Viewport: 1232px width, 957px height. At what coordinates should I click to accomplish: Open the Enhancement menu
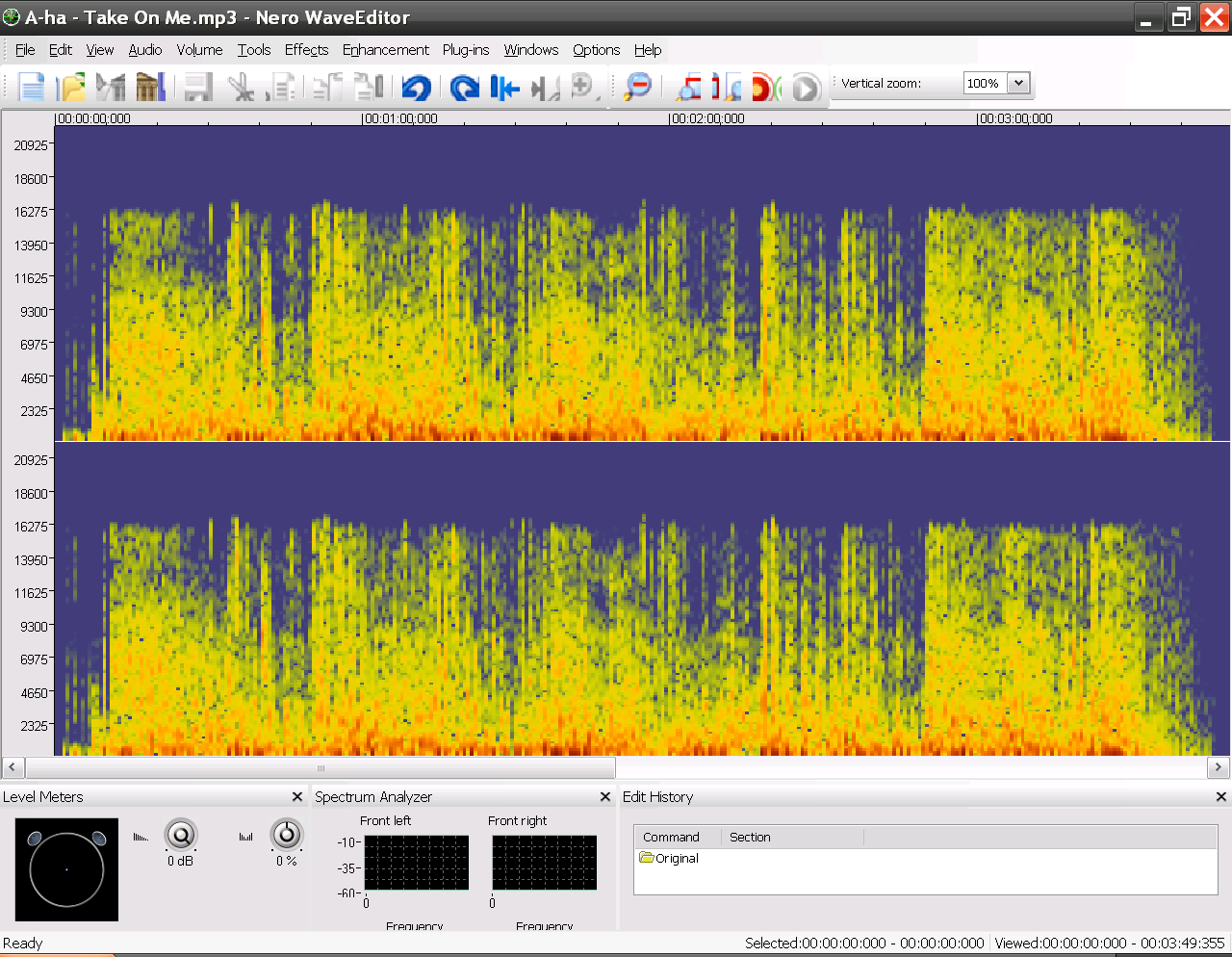[x=385, y=50]
